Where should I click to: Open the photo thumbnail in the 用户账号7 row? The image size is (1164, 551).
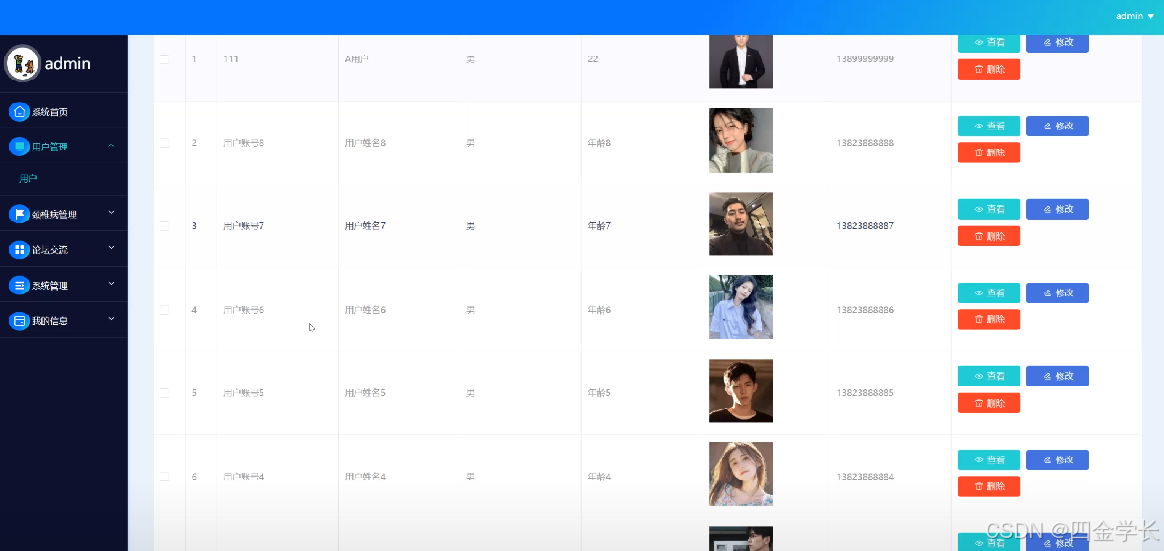(x=741, y=224)
